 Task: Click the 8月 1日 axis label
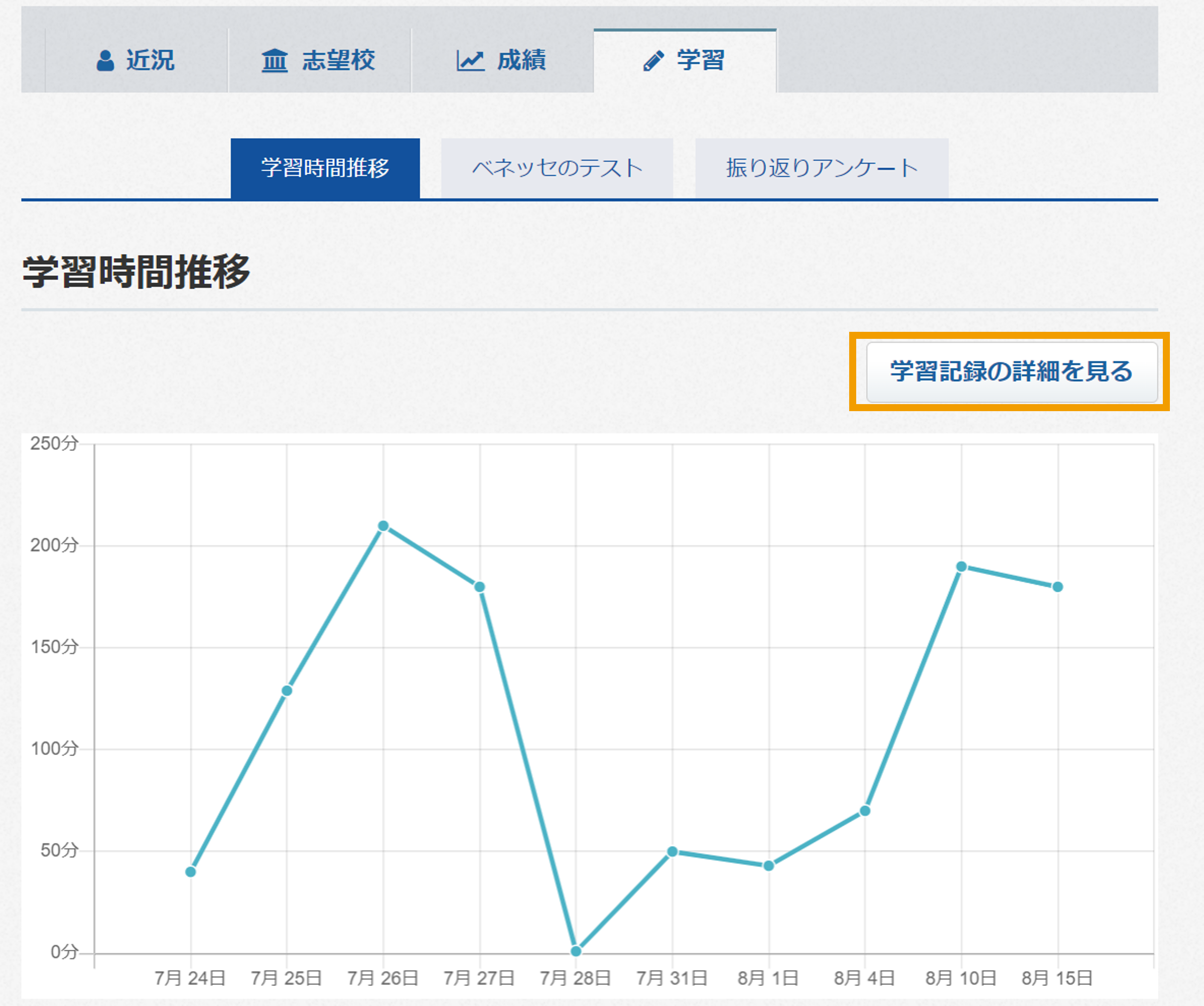[768, 978]
